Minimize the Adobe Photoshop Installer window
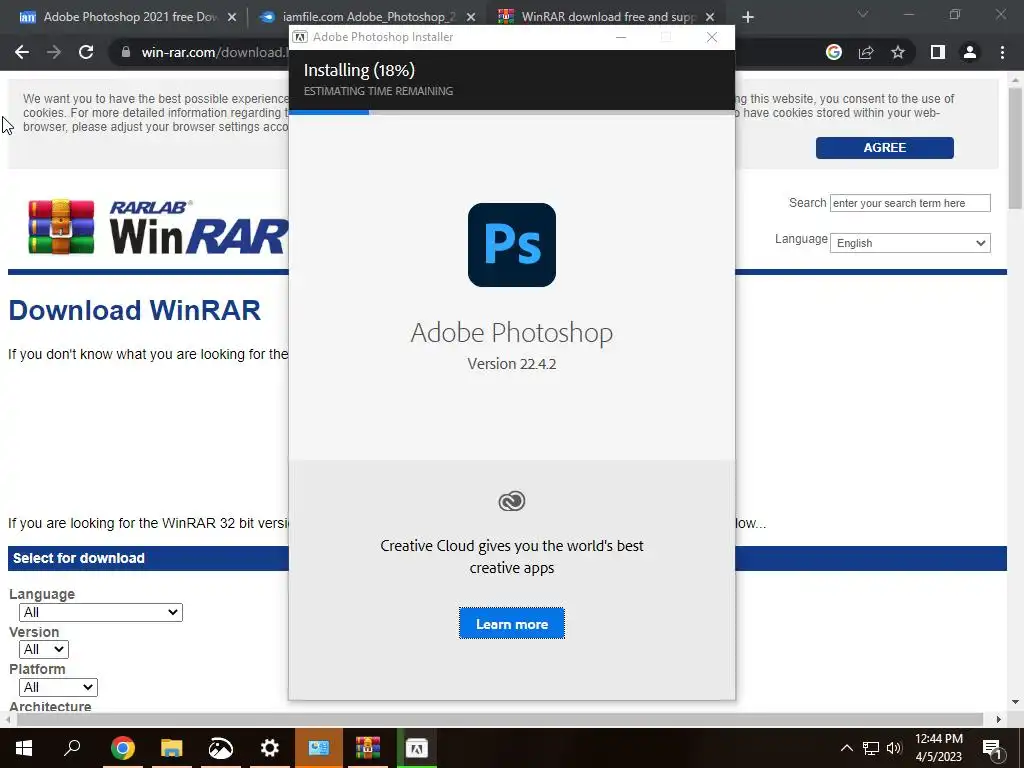This screenshot has height=768, width=1024. coord(621,37)
